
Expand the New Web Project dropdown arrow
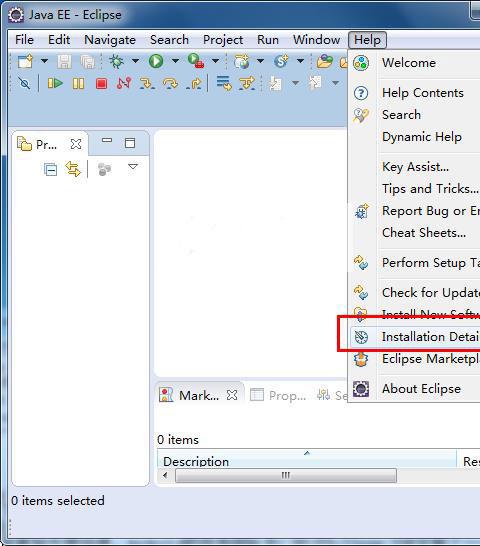point(260,61)
